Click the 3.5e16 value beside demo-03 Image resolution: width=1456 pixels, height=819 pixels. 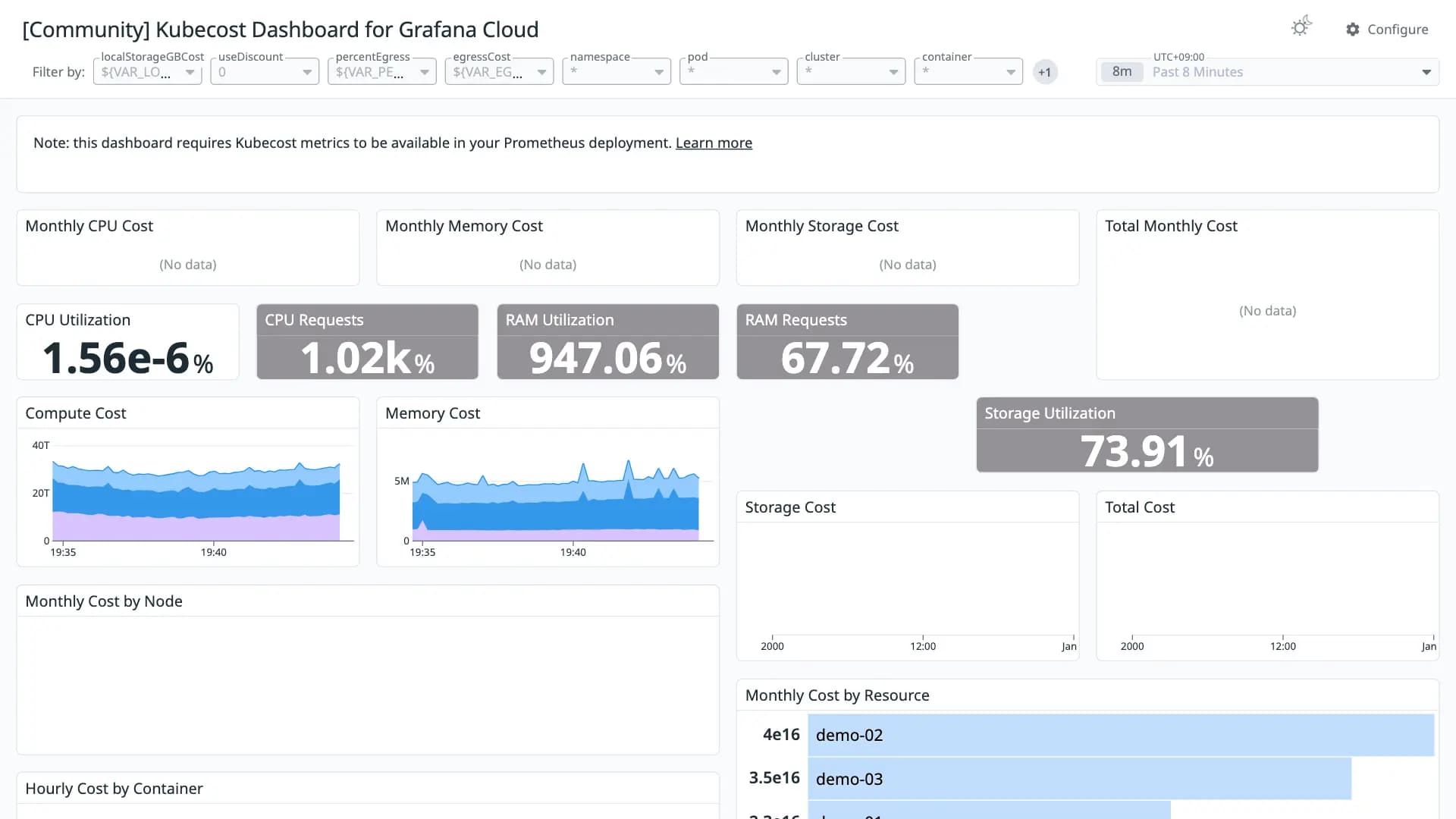(774, 778)
